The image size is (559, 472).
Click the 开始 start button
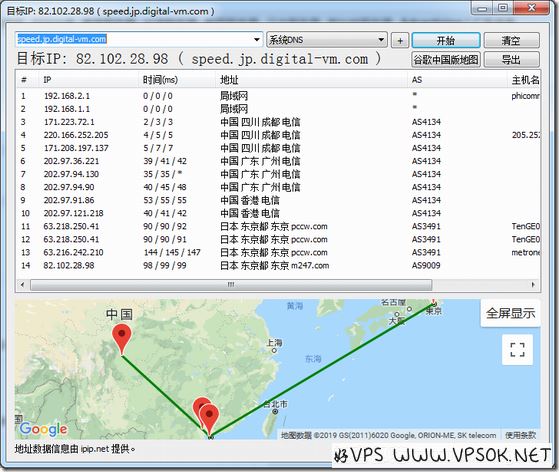click(x=446, y=40)
